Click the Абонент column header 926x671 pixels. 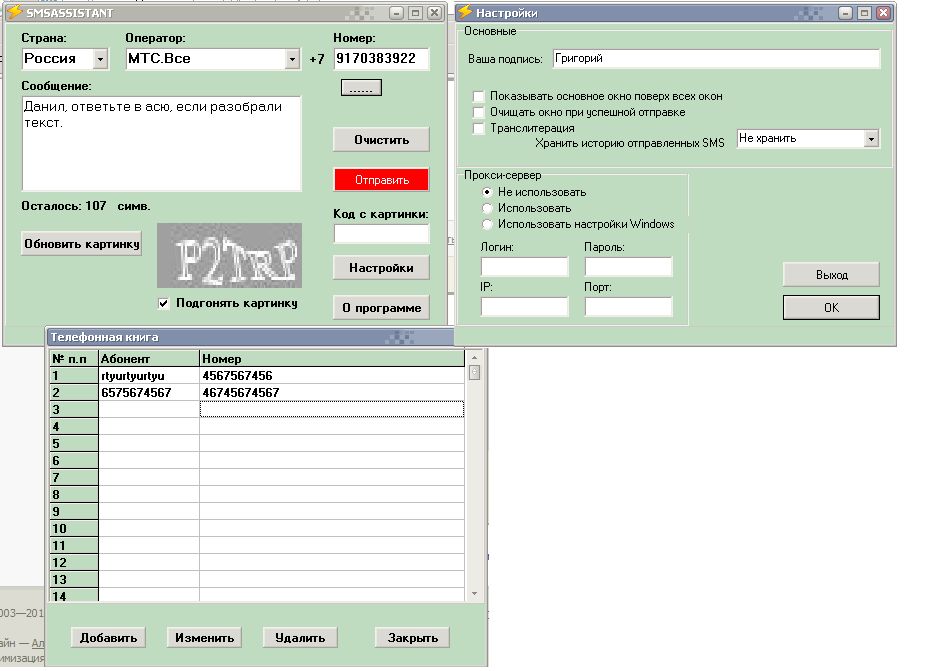[149, 358]
